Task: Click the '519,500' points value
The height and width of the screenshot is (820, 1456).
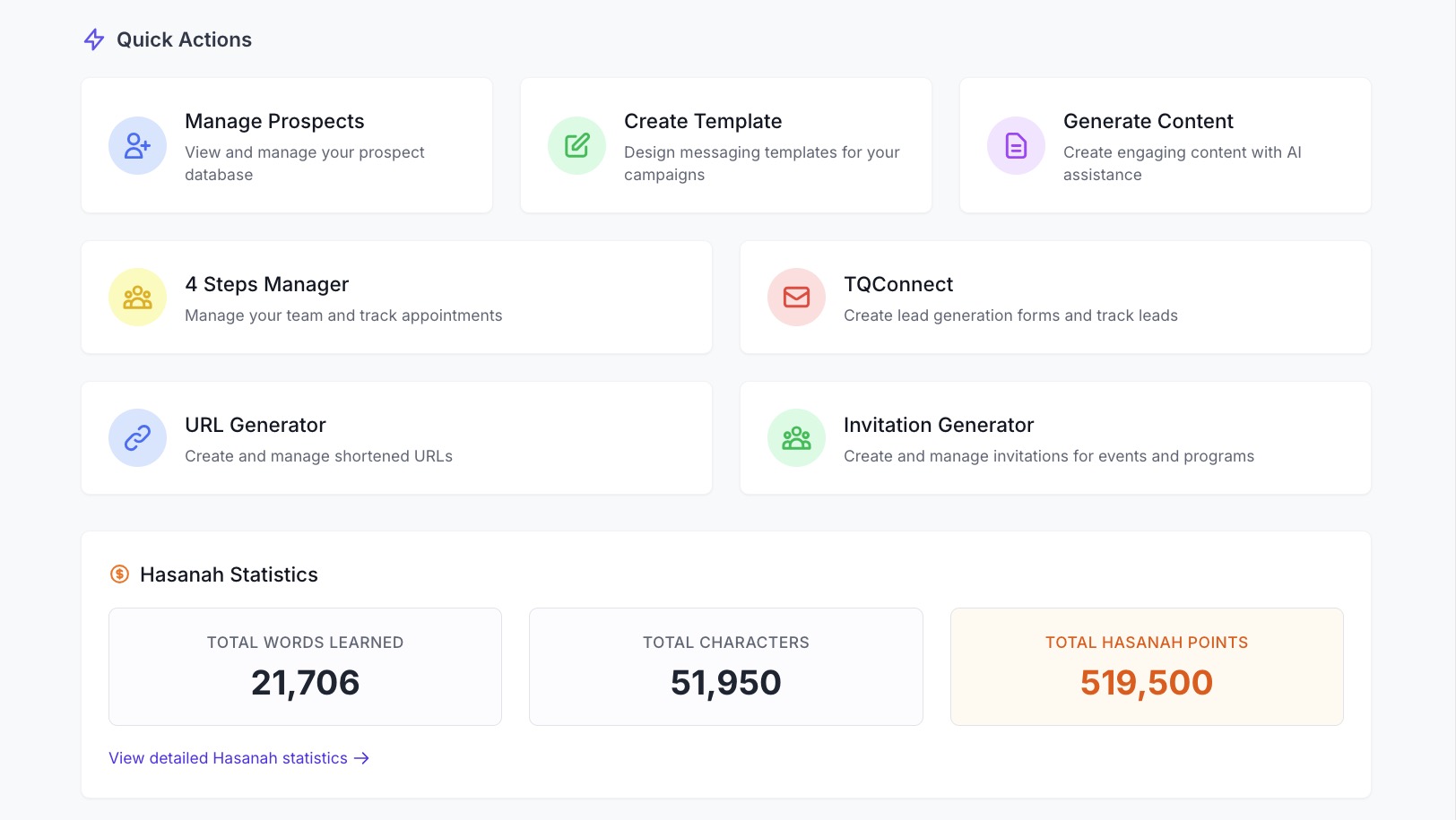Action: 1147,683
